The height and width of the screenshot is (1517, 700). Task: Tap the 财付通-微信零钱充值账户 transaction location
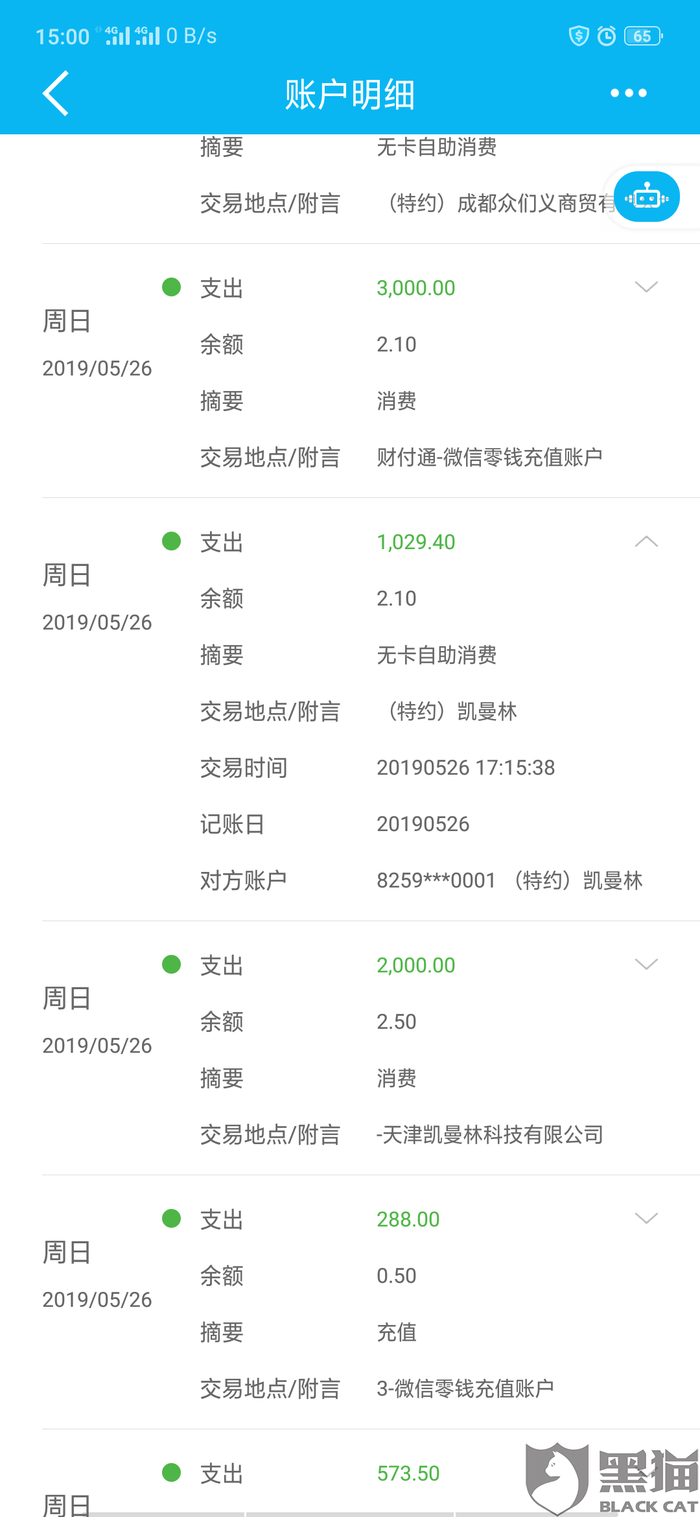coord(490,458)
